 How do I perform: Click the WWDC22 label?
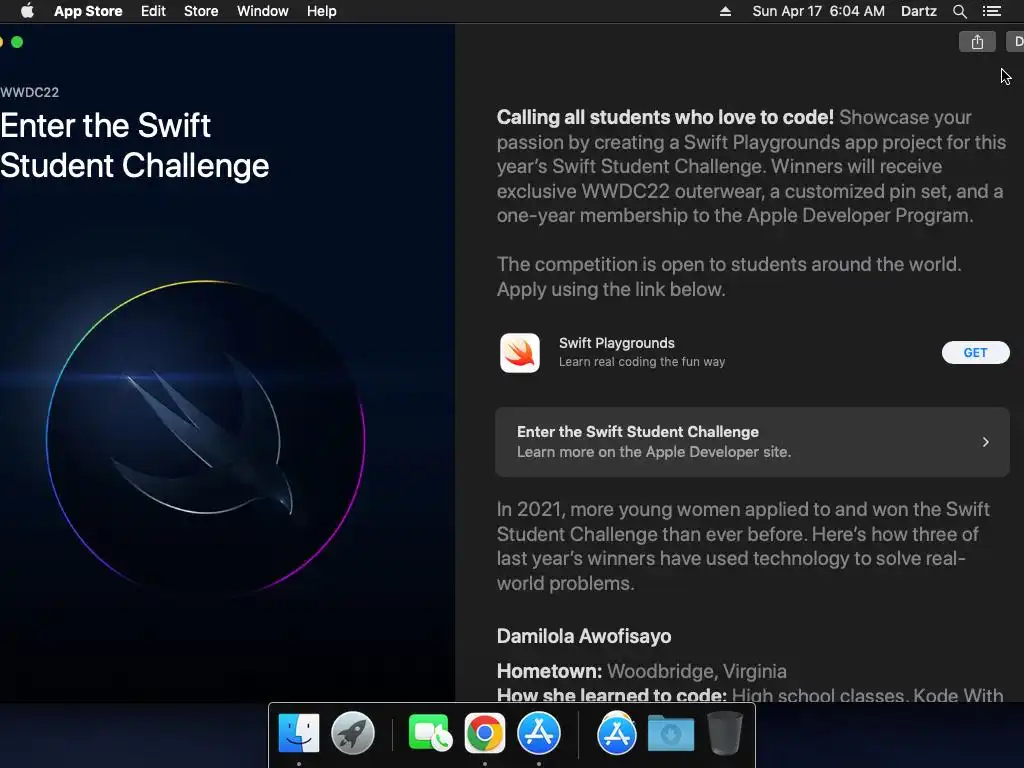click(x=29, y=92)
